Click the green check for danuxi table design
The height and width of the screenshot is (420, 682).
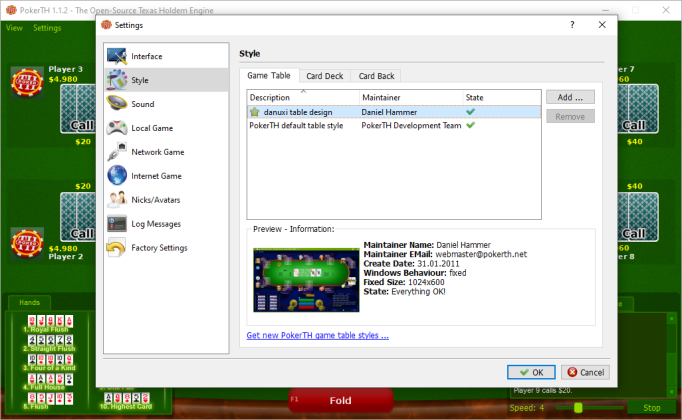470,112
